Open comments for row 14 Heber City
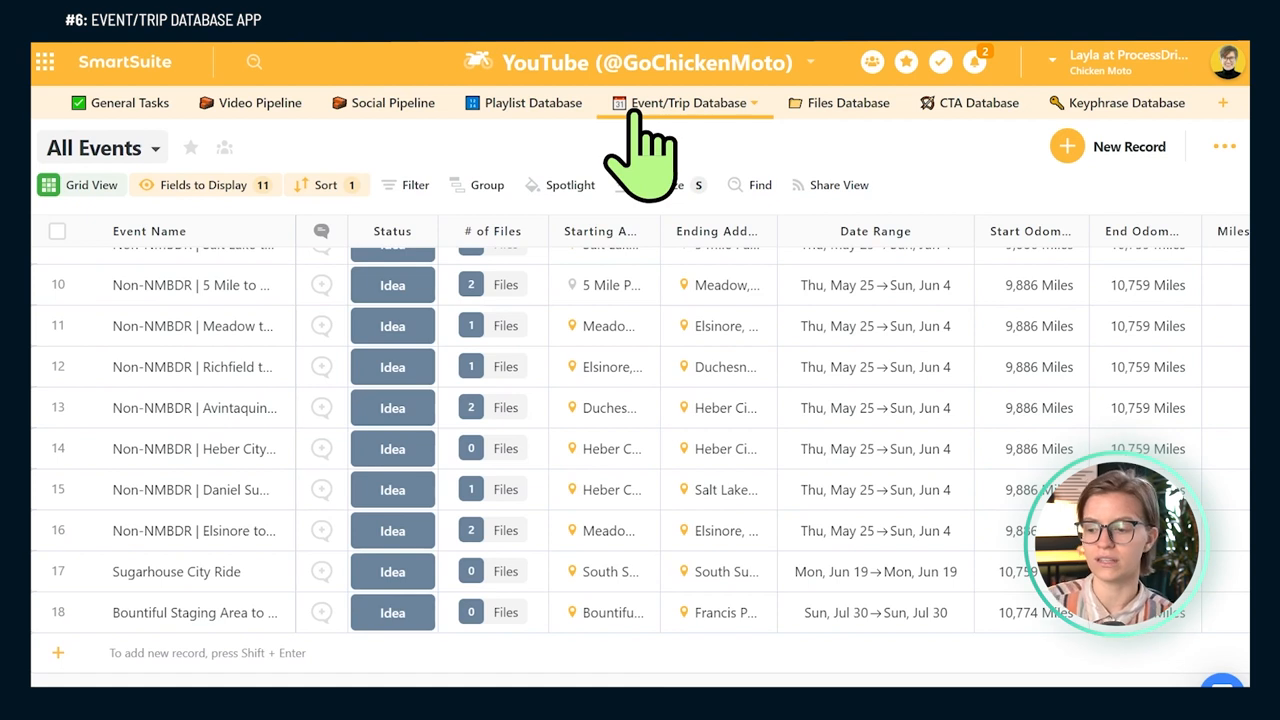The image size is (1280, 720). coord(321,449)
